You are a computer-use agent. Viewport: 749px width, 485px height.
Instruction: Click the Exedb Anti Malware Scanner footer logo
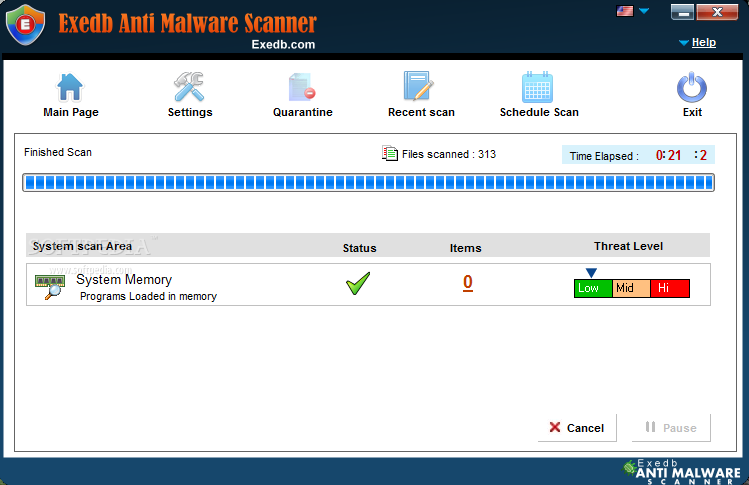tap(682, 472)
